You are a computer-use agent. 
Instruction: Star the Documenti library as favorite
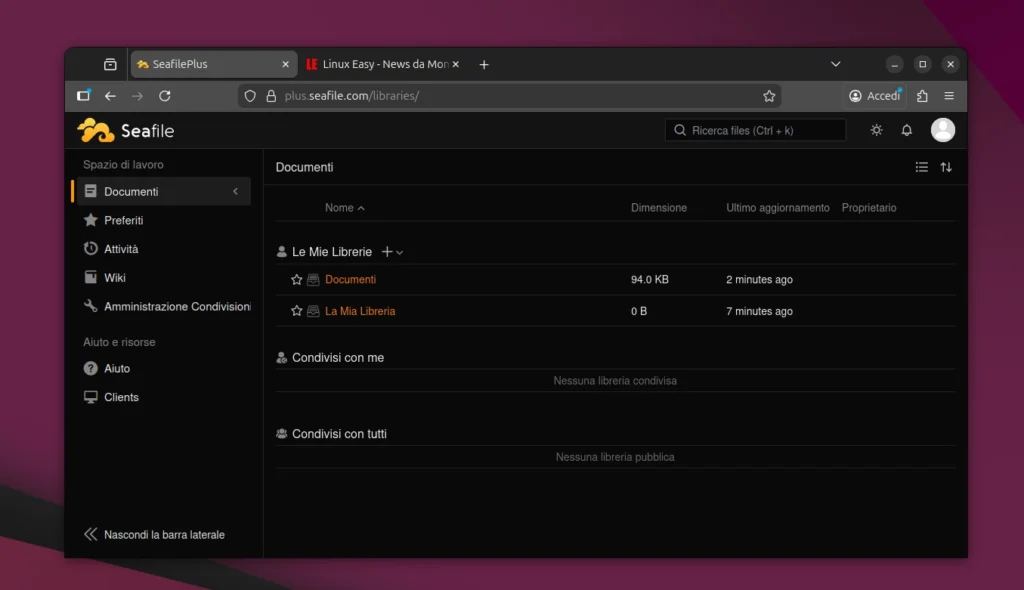(x=296, y=280)
